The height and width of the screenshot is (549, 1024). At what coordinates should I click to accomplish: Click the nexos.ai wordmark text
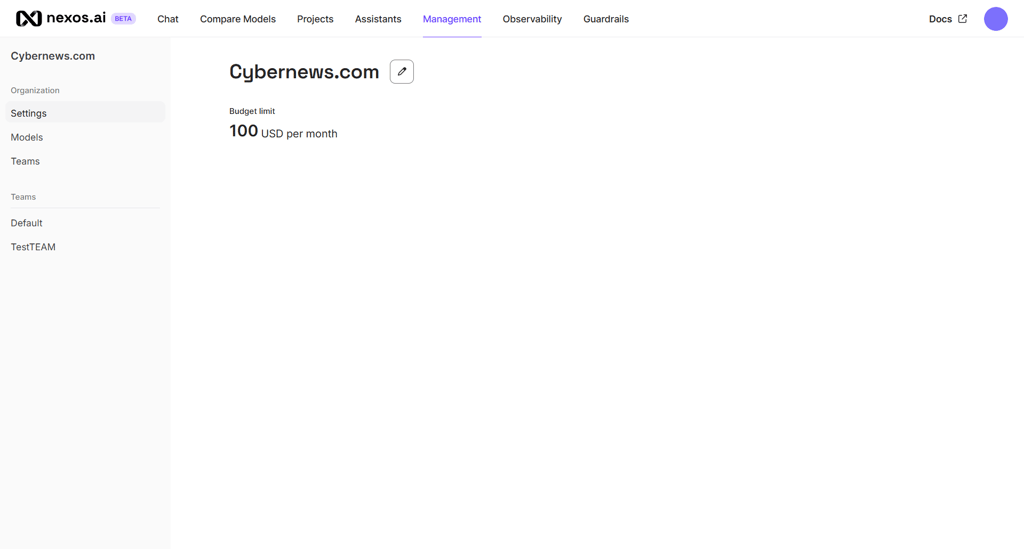tap(76, 18)
